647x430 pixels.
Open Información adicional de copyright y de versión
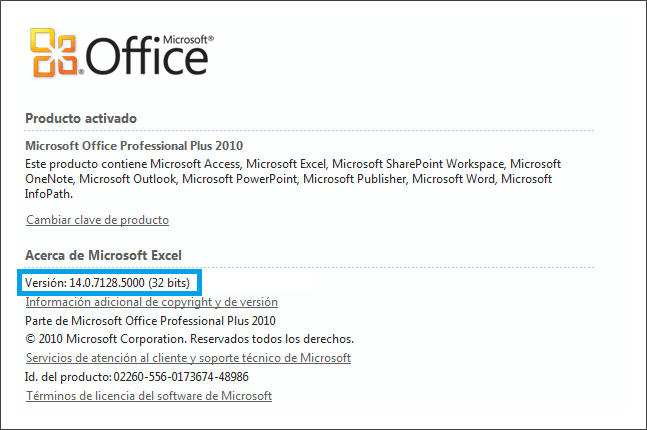tap(151, 302)
